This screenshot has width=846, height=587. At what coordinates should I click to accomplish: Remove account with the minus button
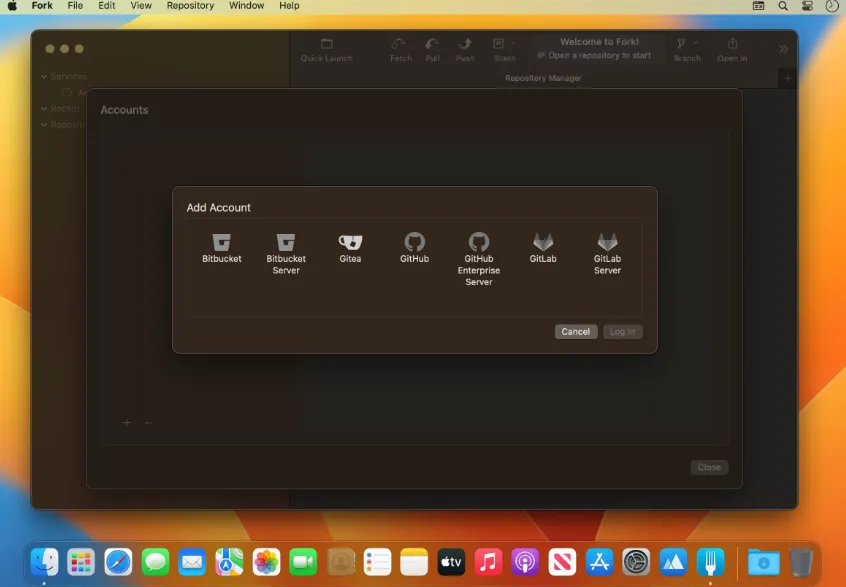pos(149,422)
